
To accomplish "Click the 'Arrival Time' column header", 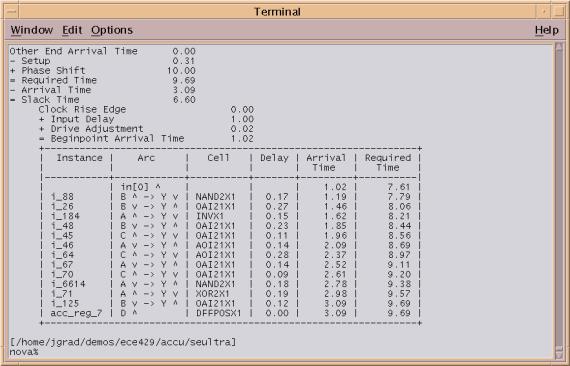I will coord(326,162).
